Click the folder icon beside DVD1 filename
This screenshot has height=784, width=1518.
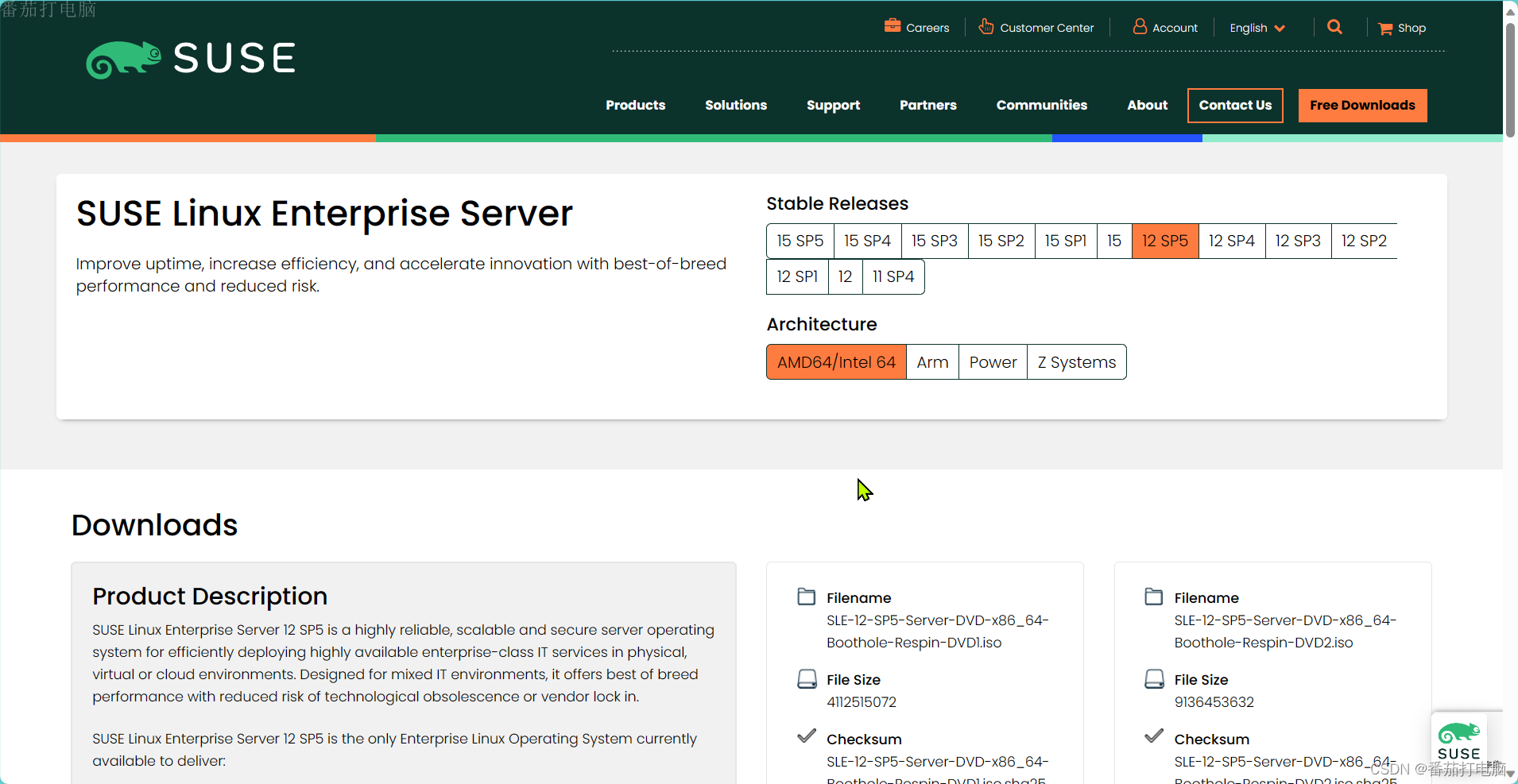tap(807, 597)
